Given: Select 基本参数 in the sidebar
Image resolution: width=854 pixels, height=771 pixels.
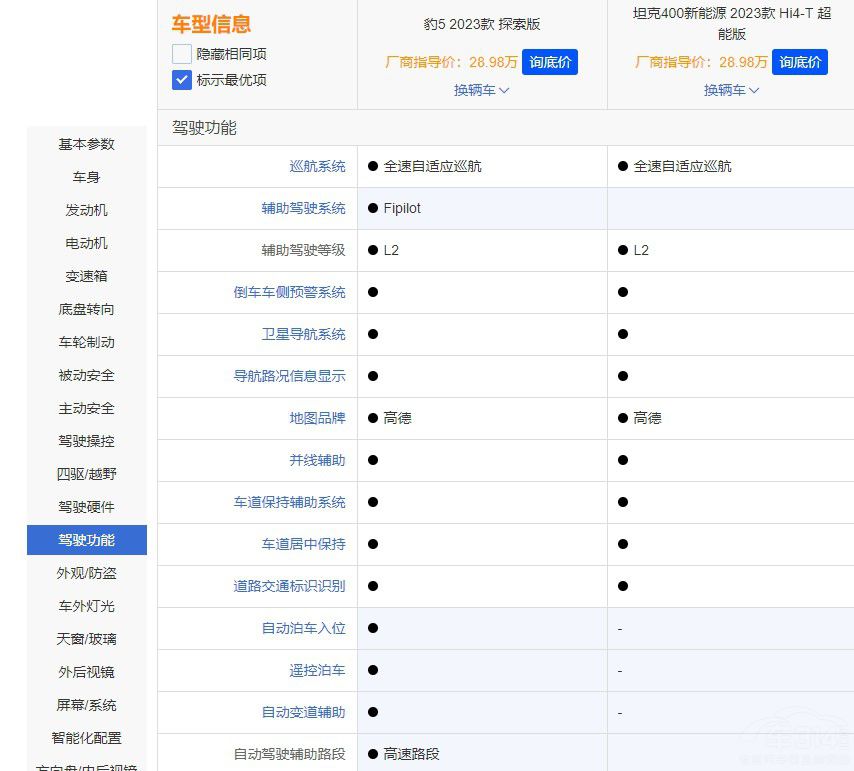Looking at the screenshot, I should pyautogui.click(x=87, y=144).
